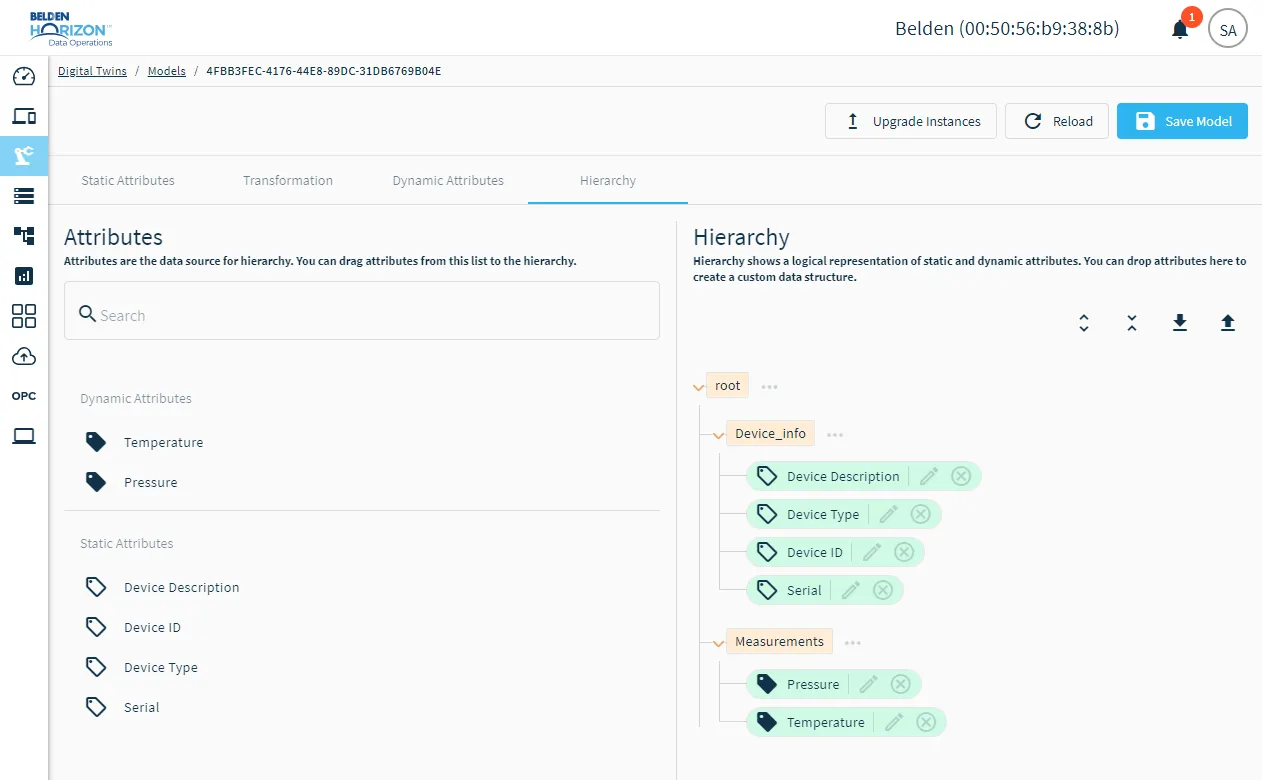The image size is (1262, 780).
Task: Open the Measurements options menu
Action: [x=853, y=642]
